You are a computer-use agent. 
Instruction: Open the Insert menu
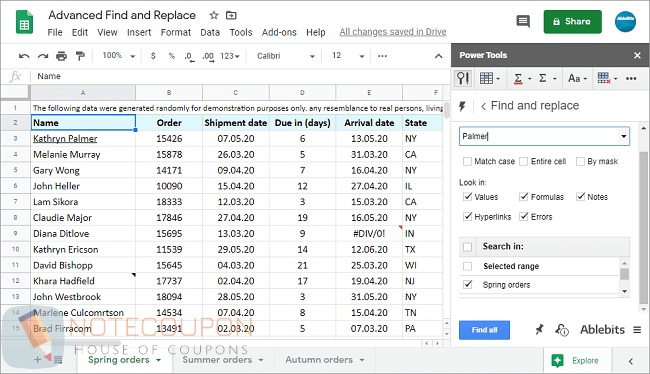pos(139,32)
